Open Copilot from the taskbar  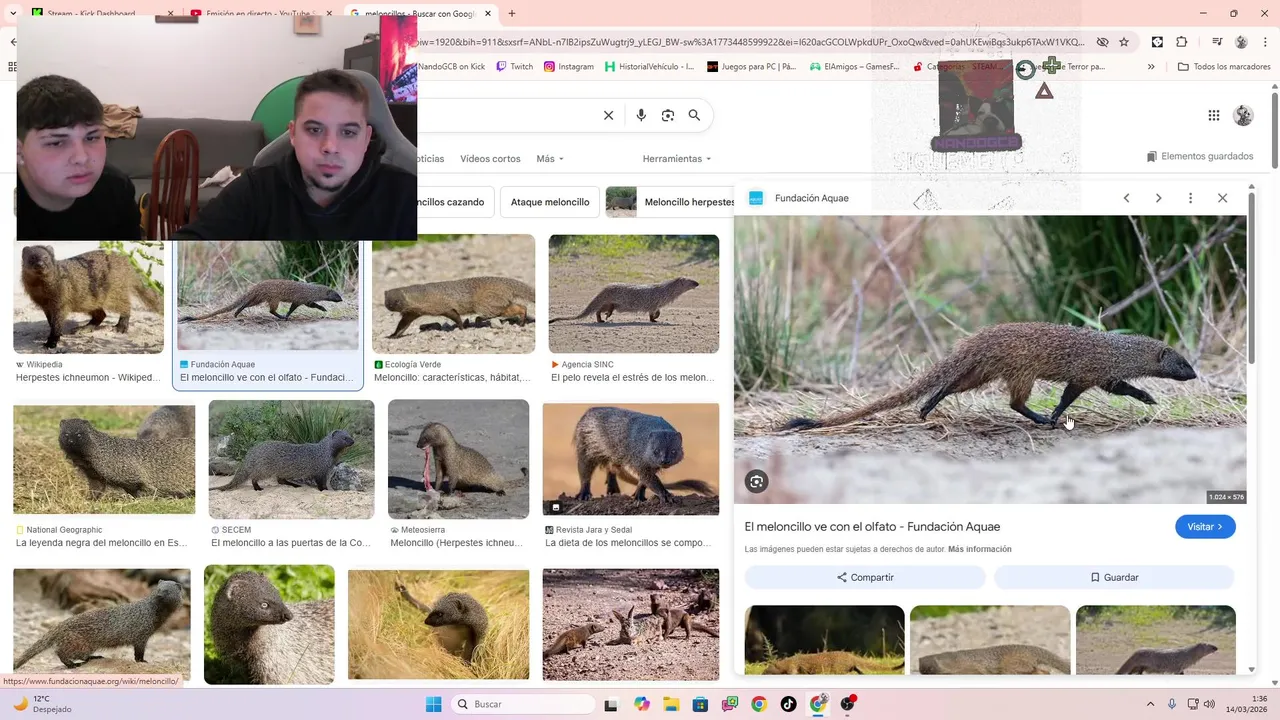[642, 704]
